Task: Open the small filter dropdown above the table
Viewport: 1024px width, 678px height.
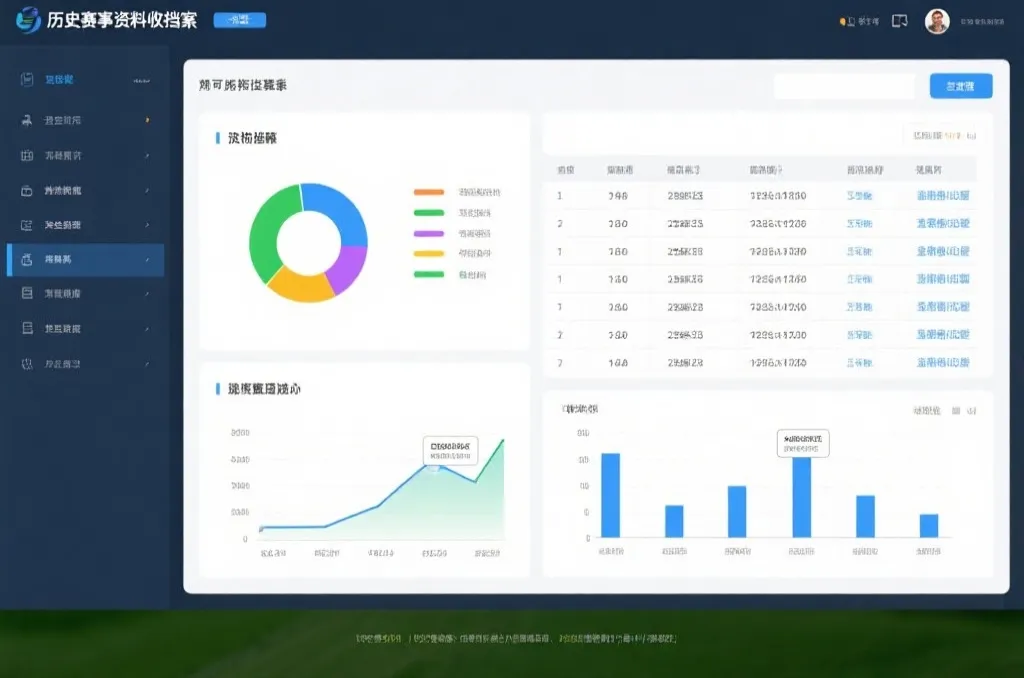Action: [944, 135]
